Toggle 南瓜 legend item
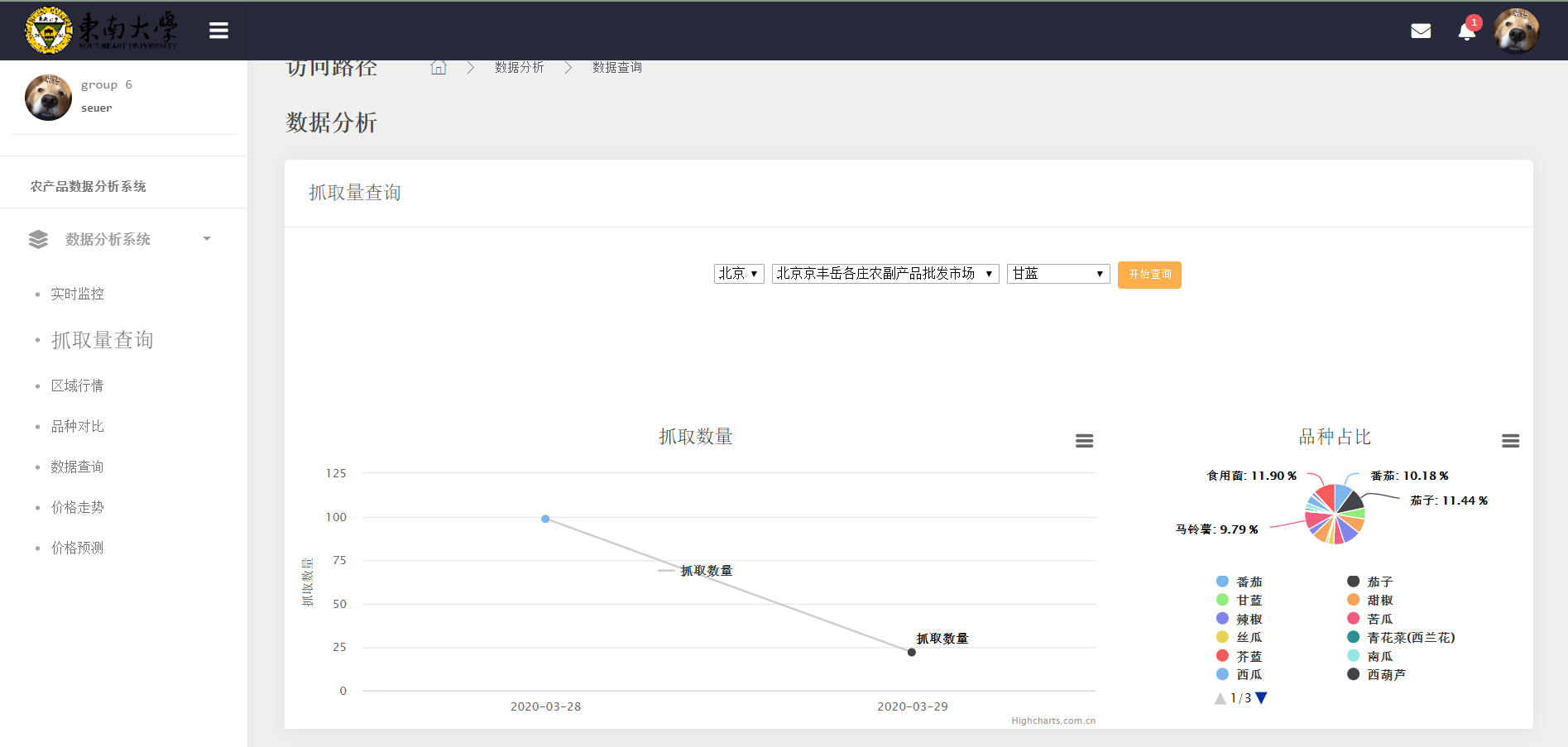Screen dimensions: 1568x747 pyautogui.click(x=1370, y=656)
